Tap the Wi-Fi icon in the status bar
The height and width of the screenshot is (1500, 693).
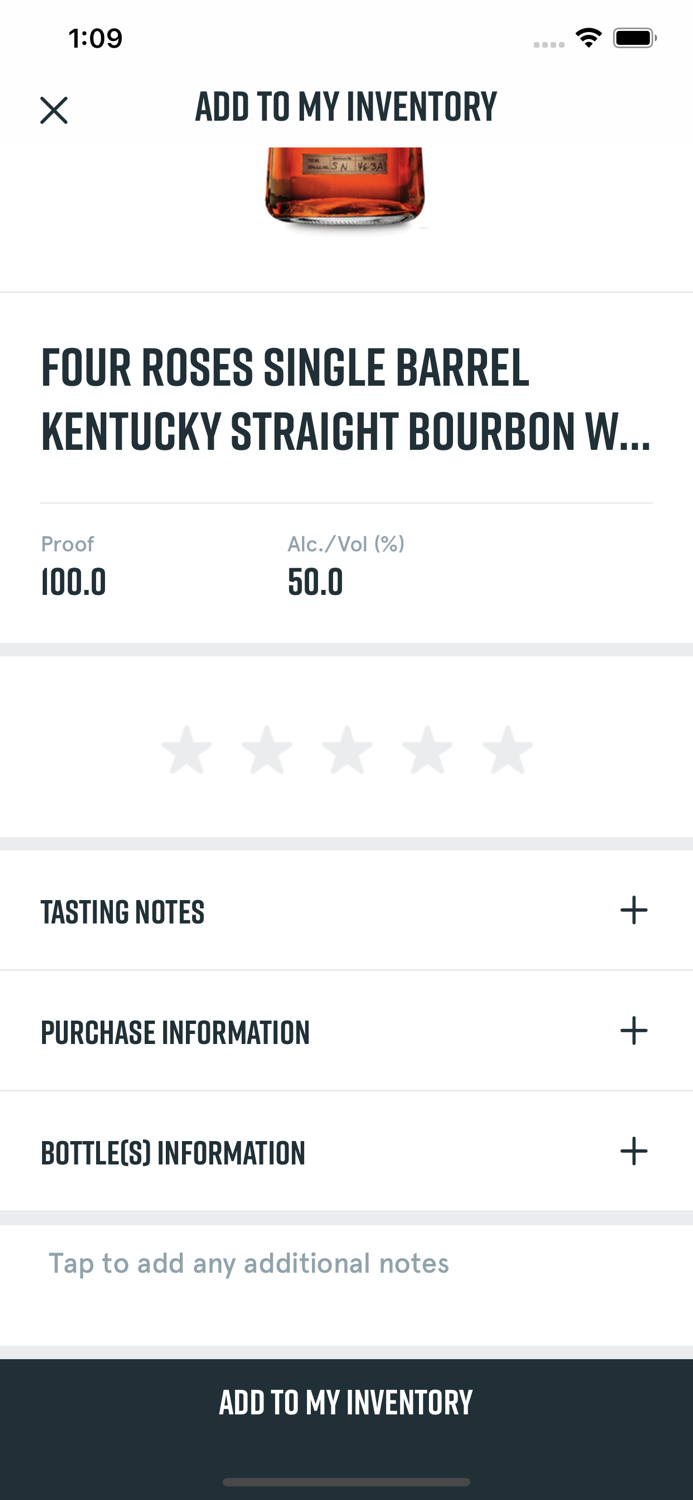588,37
